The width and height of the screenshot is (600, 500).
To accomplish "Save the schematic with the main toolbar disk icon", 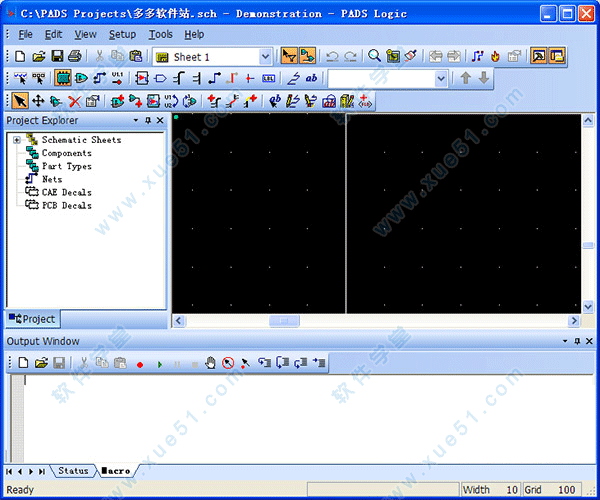I will 57,57.
